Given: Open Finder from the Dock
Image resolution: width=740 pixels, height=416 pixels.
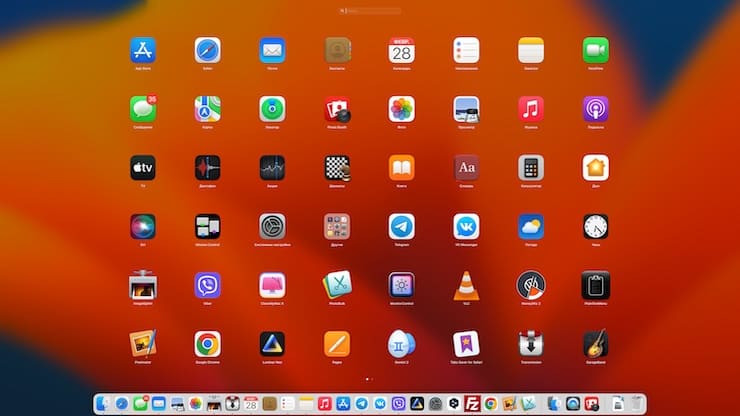Looking at the screenshot, I should point(103,404).
